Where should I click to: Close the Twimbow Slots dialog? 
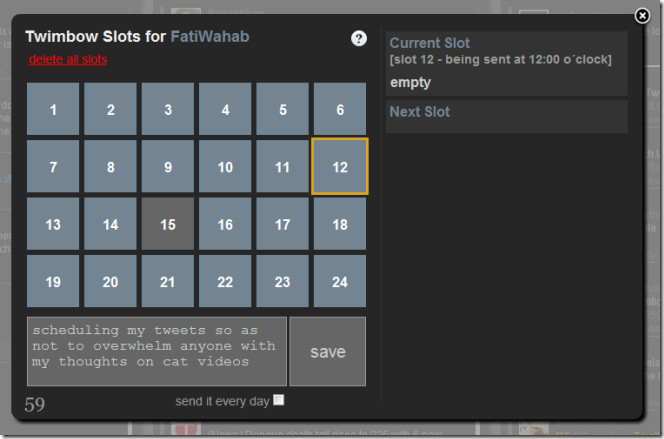642,16
